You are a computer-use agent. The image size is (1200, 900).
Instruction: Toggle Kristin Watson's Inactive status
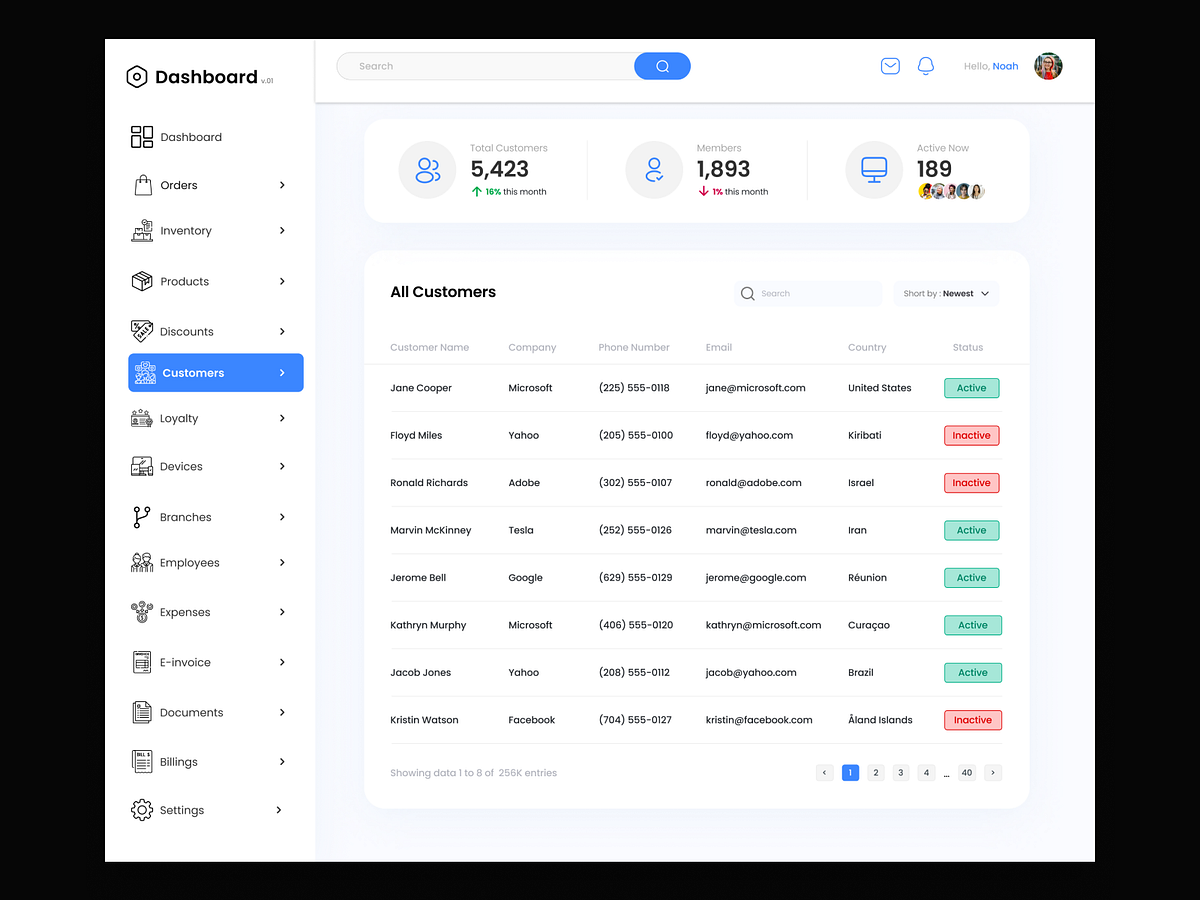point(972,720)
